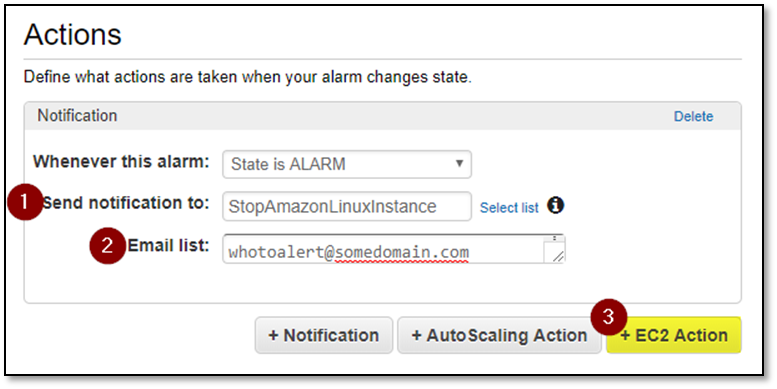Click the info icon beside Select list
This screenshot has height=389, width=777.
tap(555, 205)
